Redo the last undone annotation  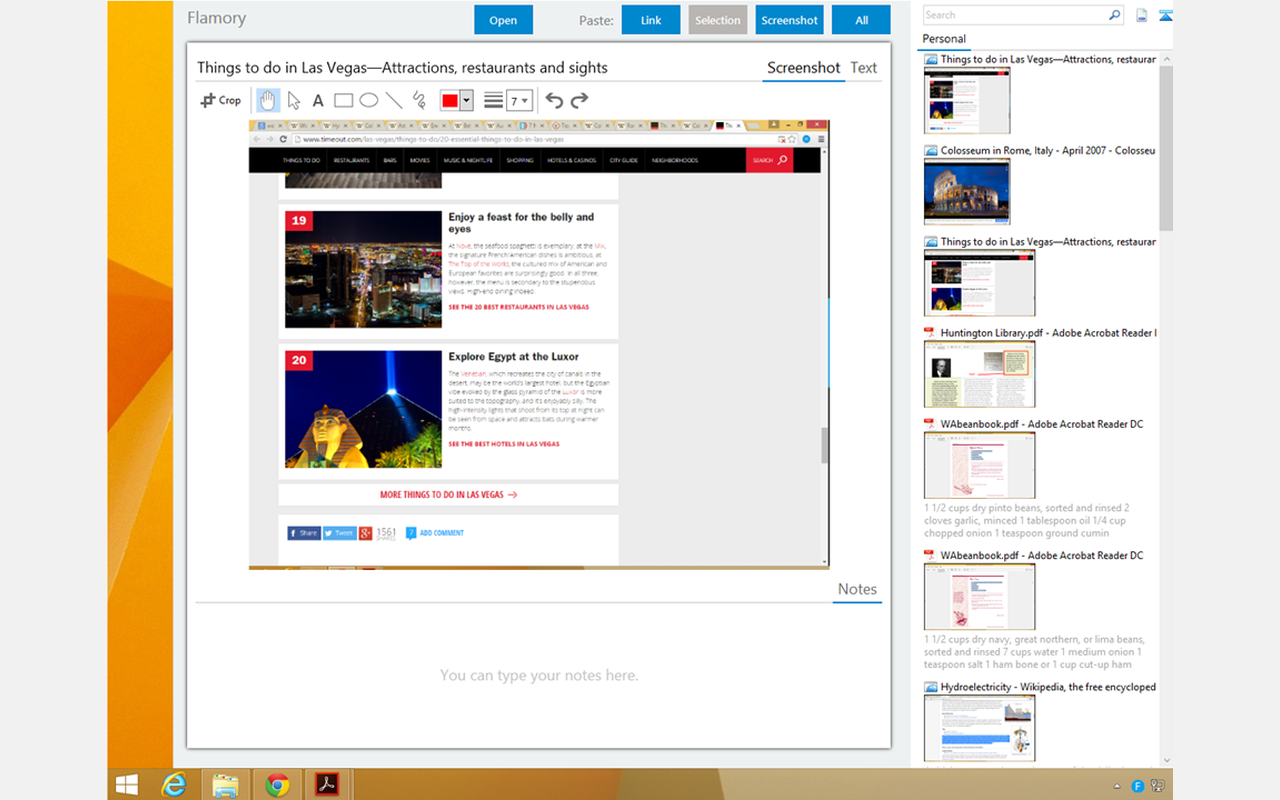579,100
